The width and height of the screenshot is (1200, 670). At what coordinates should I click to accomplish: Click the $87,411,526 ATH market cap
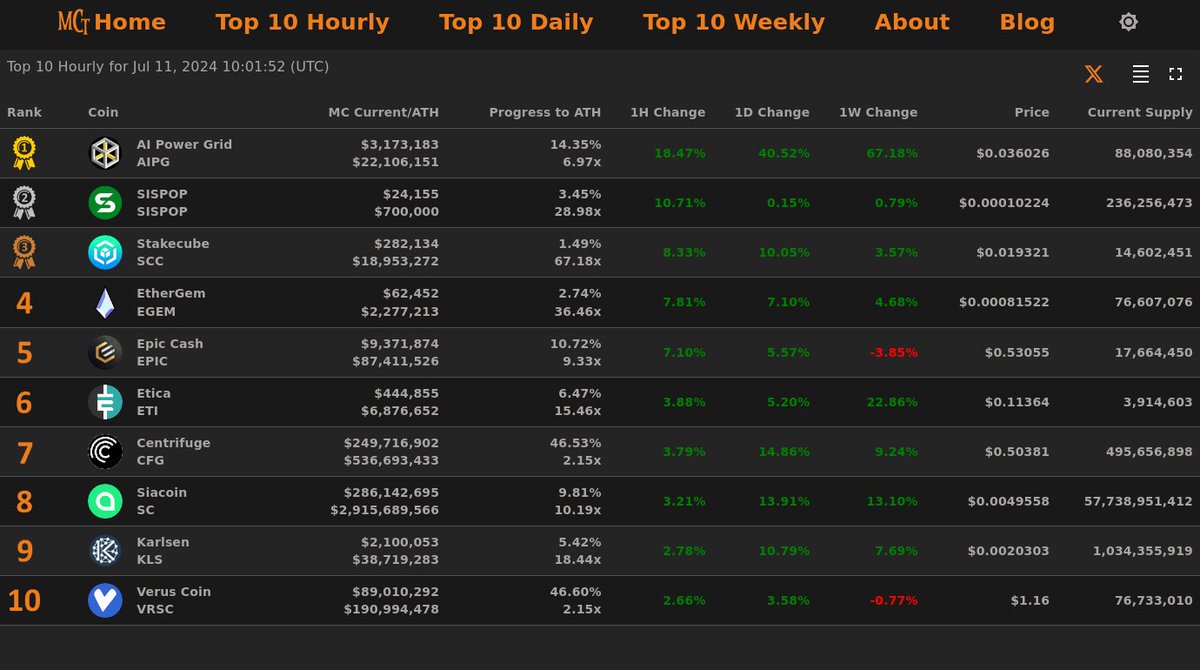pyautogui.click(x=395, y=361)
